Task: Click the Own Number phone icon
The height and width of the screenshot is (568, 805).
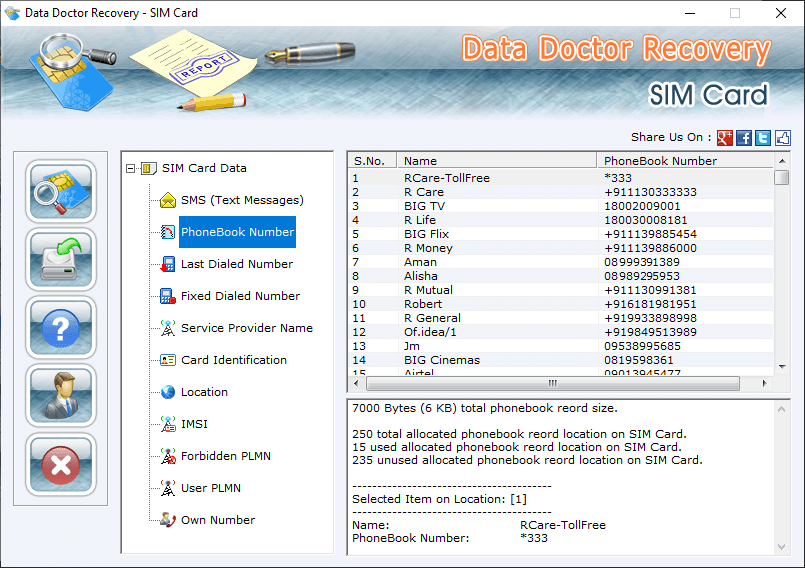Action: pyautogui.click(x=168, y=520)
